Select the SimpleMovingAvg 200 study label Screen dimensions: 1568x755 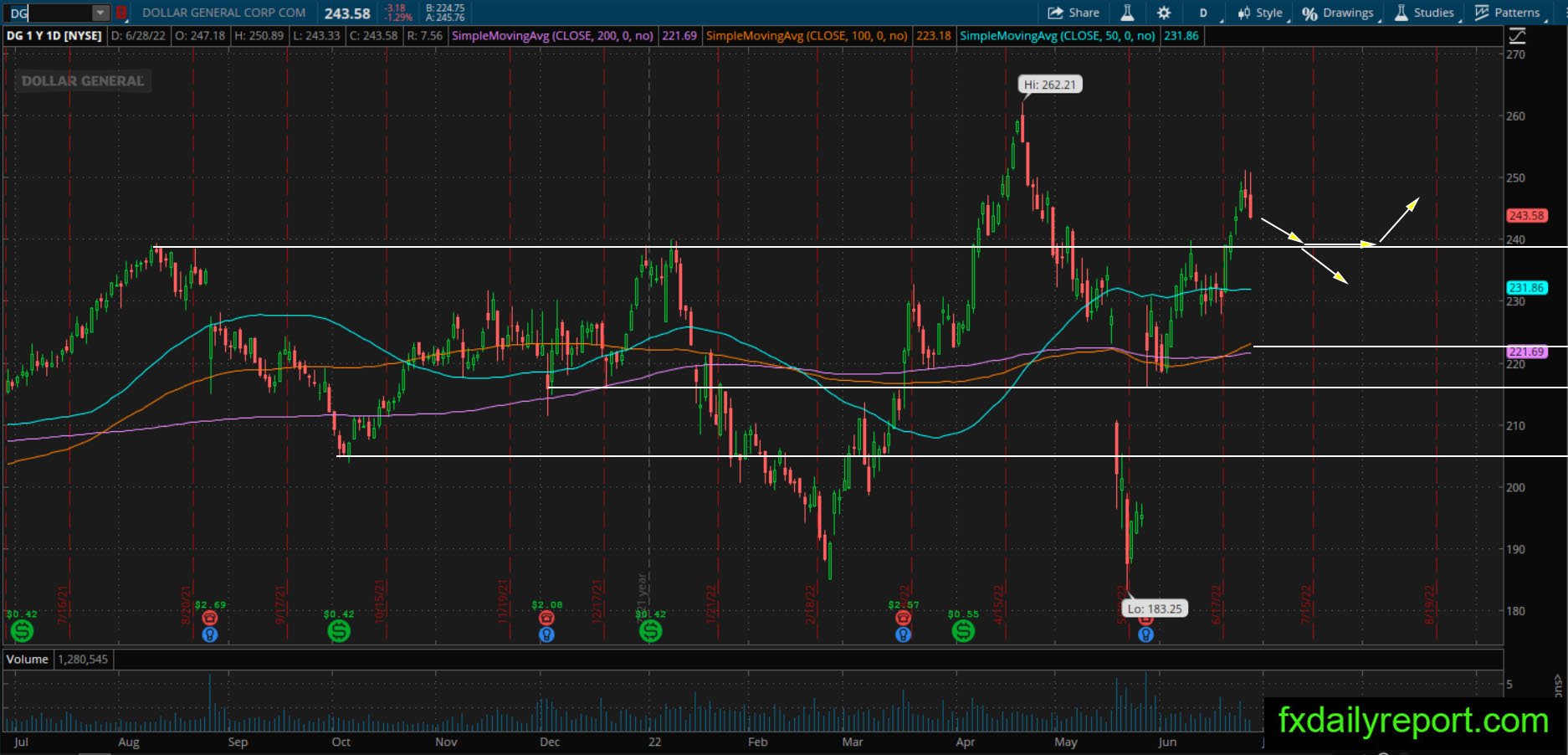click(x=552, y=36)
